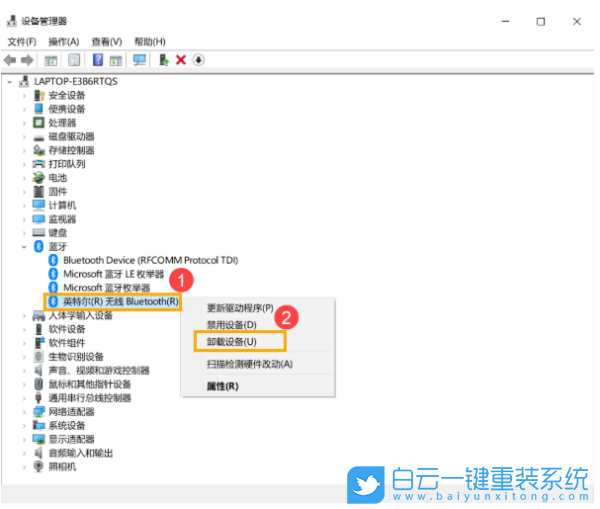The image size is (600, 509).
Task: Click the red X uninstall device icon
Action: [x=181, y=60]
